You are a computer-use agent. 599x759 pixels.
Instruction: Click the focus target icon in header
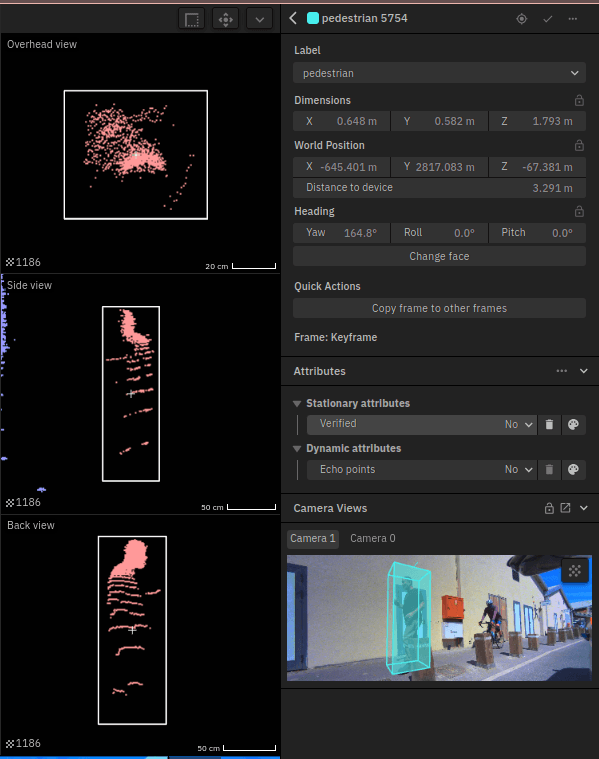pyautogui.click(x=522, y=19)
